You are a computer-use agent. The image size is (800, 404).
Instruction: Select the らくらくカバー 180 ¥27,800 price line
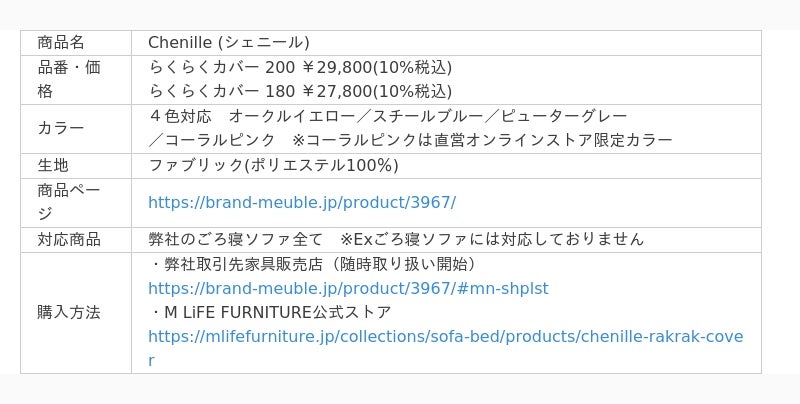click(x=300, y=91)
